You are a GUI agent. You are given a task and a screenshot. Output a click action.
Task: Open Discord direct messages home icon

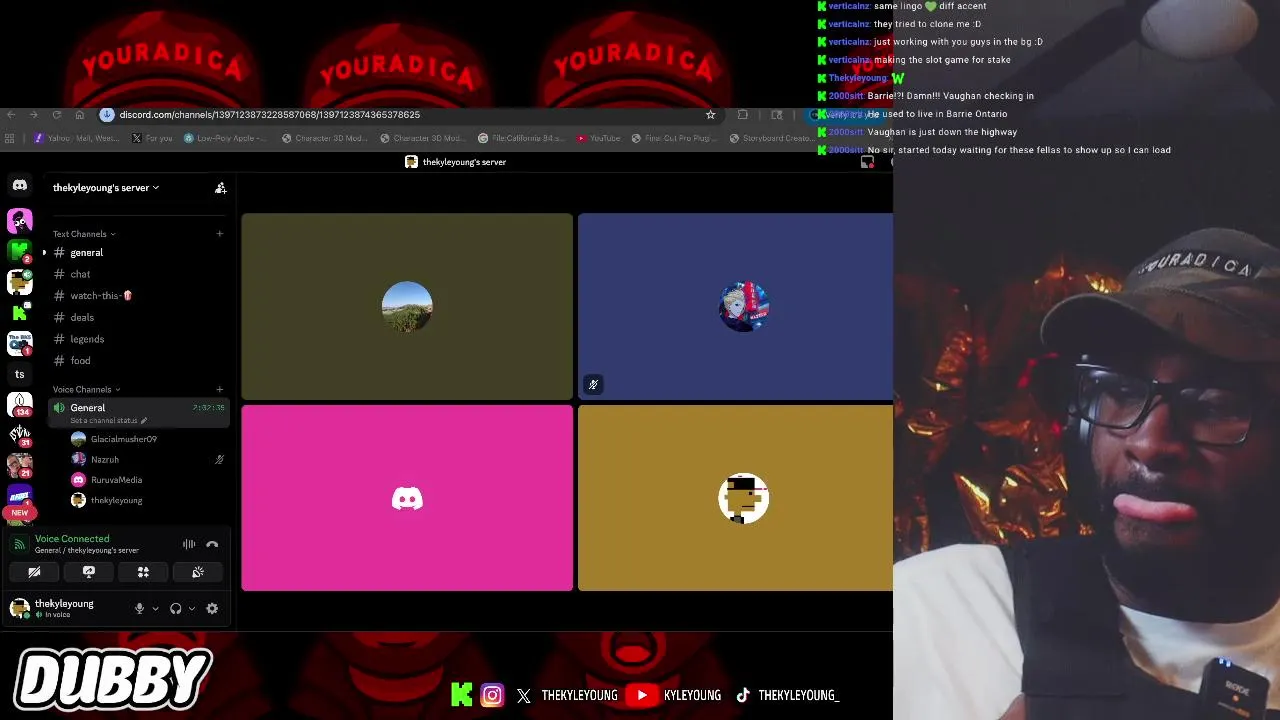click(x=19, y=185)
